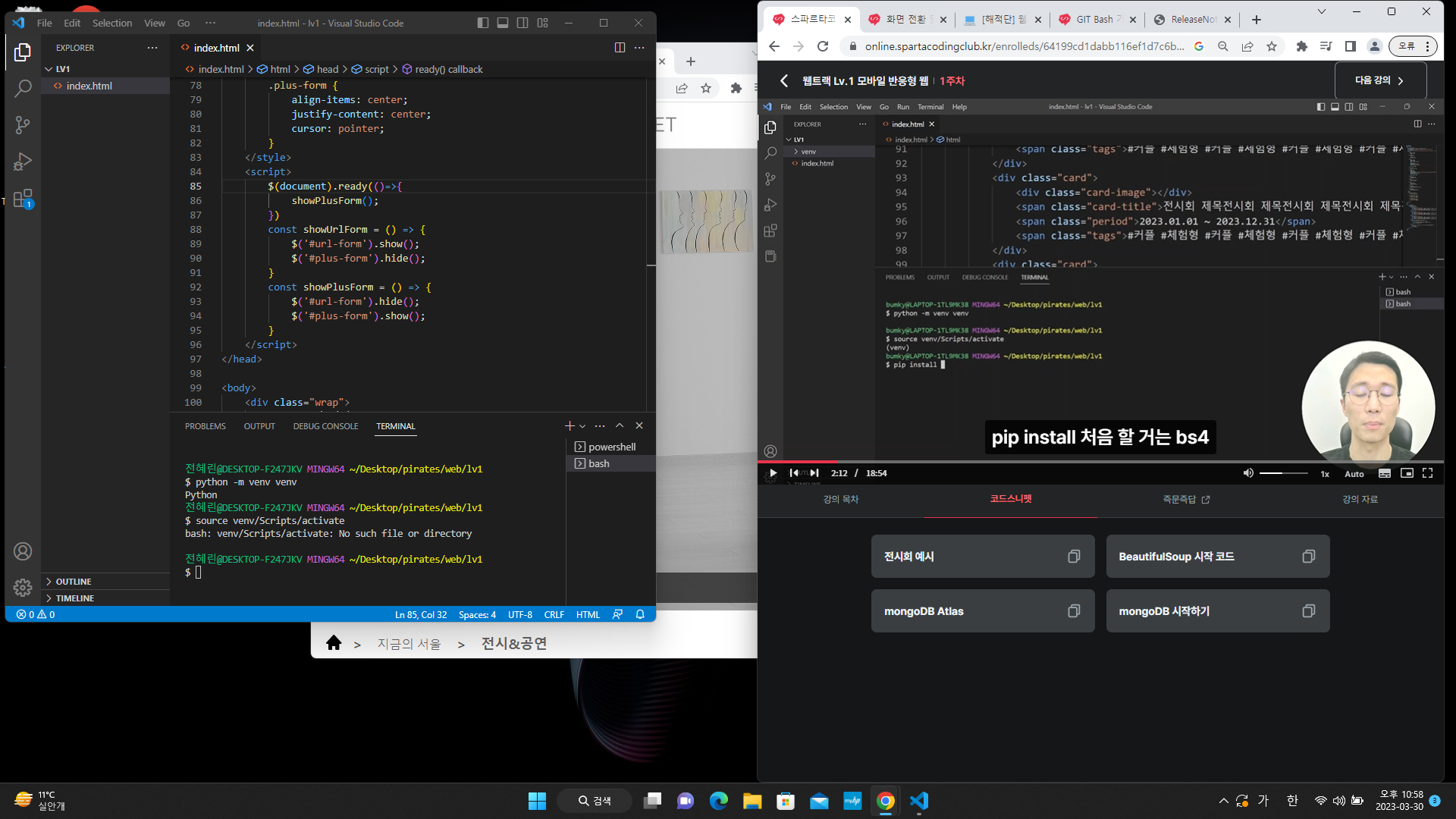Open the File menu in VS Code

(x=45, y=23)
